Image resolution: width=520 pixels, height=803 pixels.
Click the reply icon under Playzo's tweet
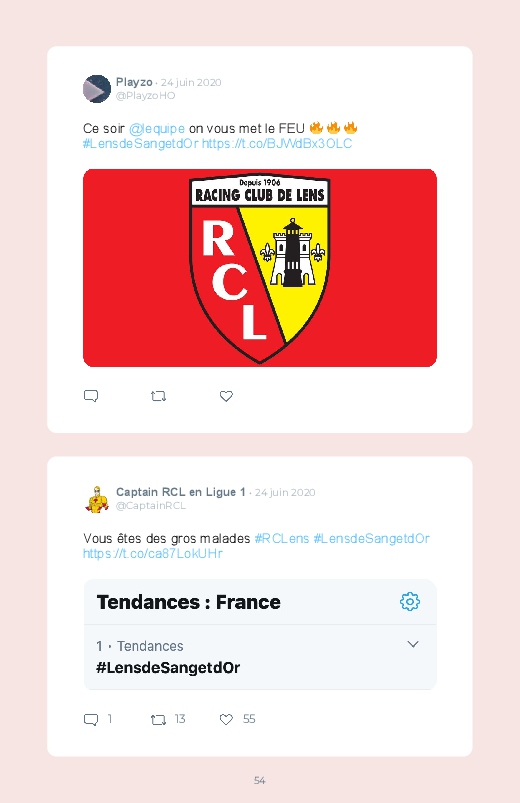coord(91,396)
